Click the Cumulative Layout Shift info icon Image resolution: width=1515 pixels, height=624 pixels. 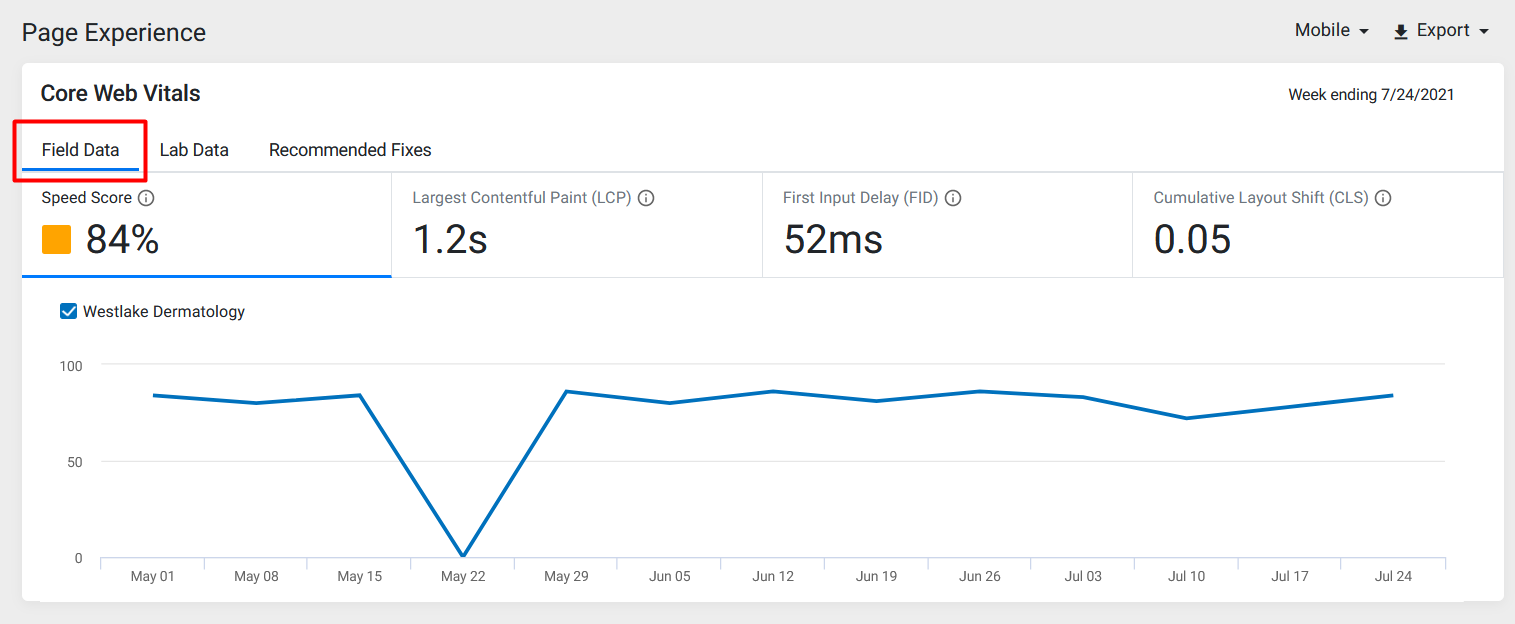pos(1383,198)
